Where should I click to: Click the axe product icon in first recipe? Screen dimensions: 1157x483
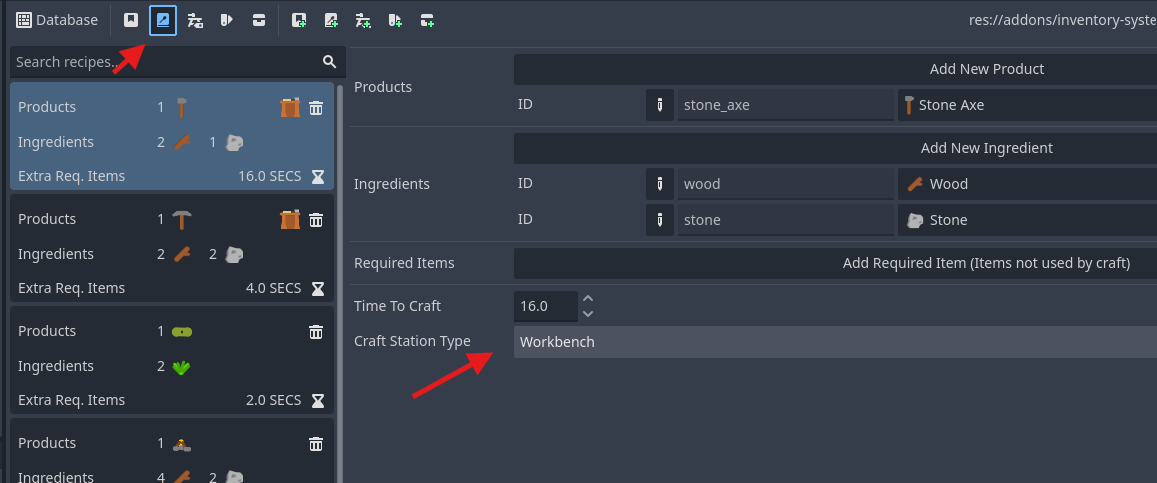tap(182, 108)
